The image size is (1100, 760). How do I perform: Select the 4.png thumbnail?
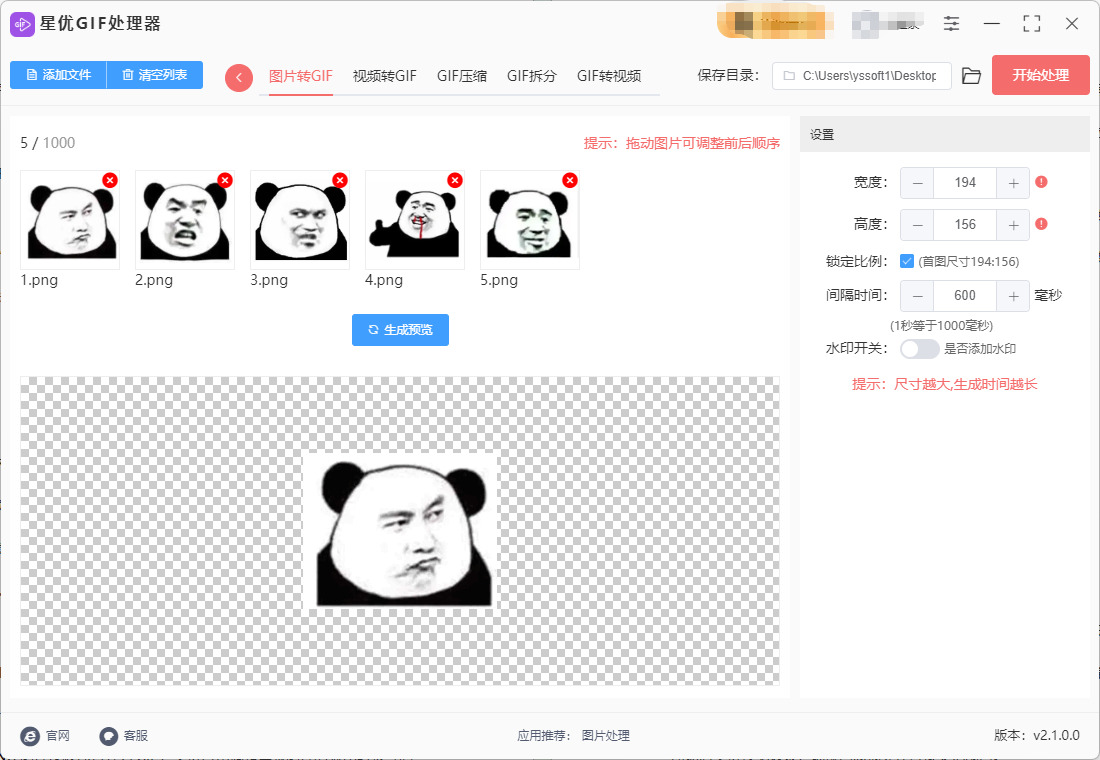pyautogui.click(x=415, y=220)
